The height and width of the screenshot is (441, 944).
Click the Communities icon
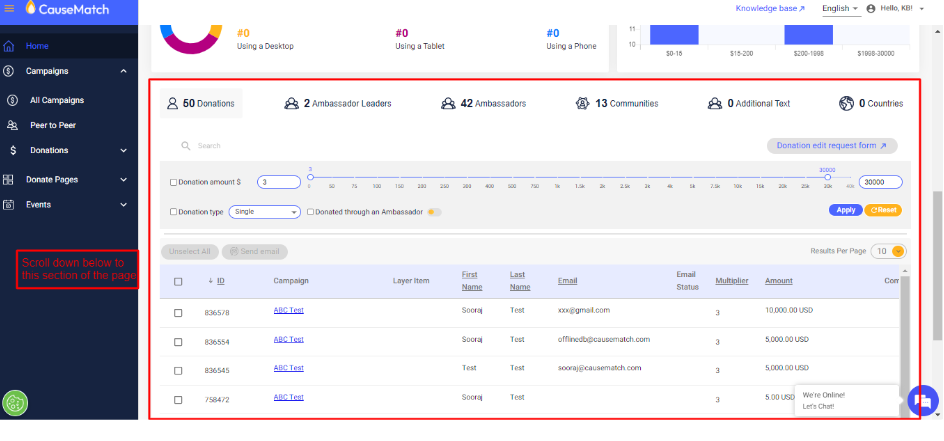583,103
